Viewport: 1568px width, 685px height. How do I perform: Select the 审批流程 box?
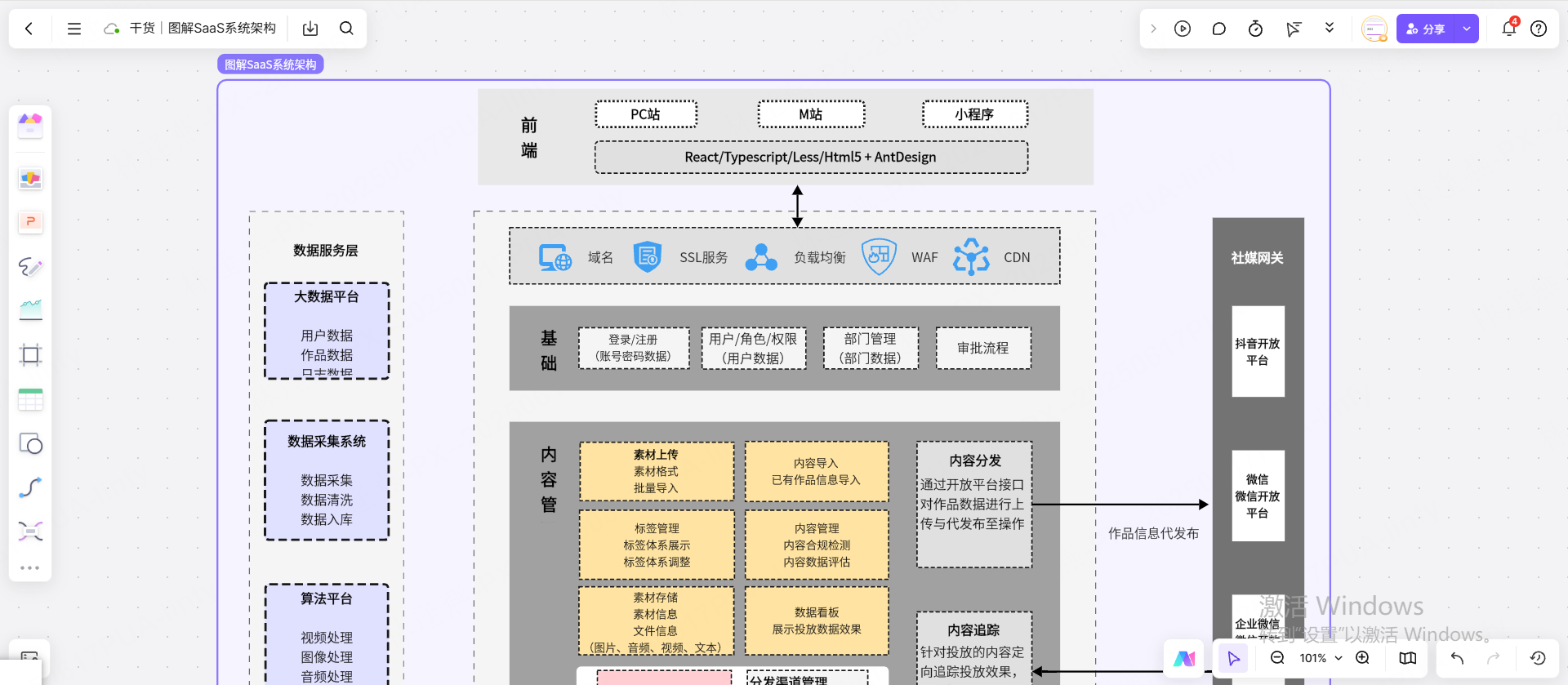coord(983,348)
